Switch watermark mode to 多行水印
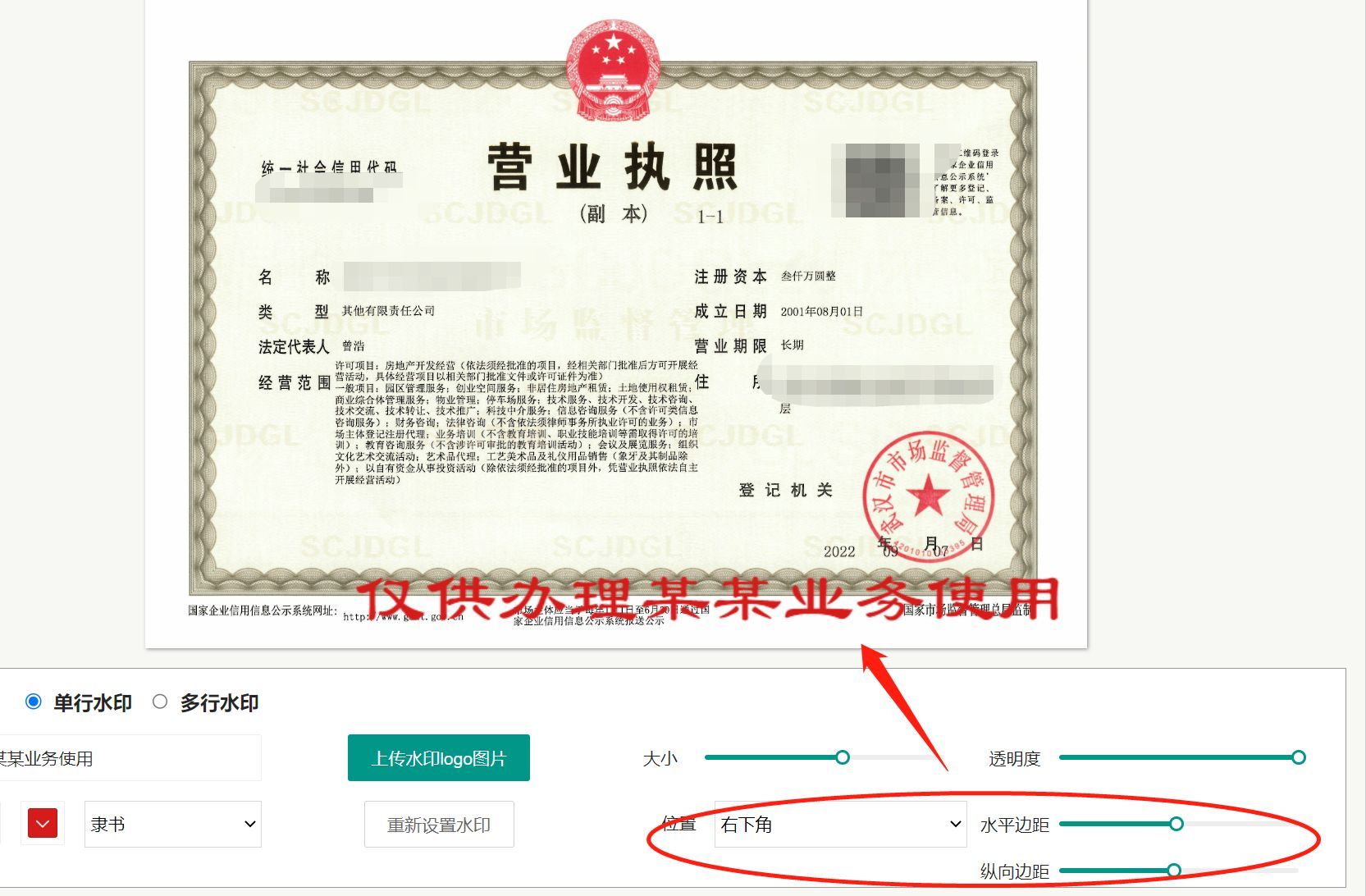The width and height of the screenshot is (1366, 896). tap(159, 702)
